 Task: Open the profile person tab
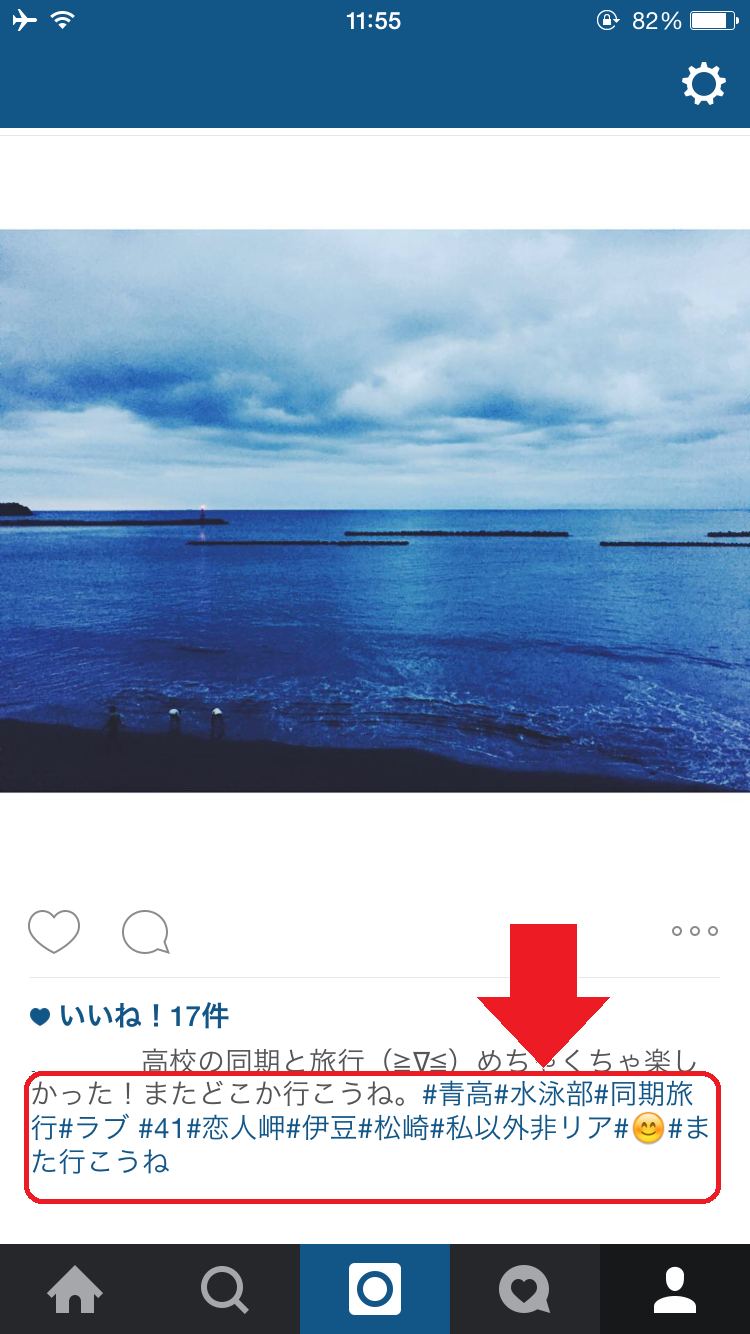click(x=675, y=1289)
